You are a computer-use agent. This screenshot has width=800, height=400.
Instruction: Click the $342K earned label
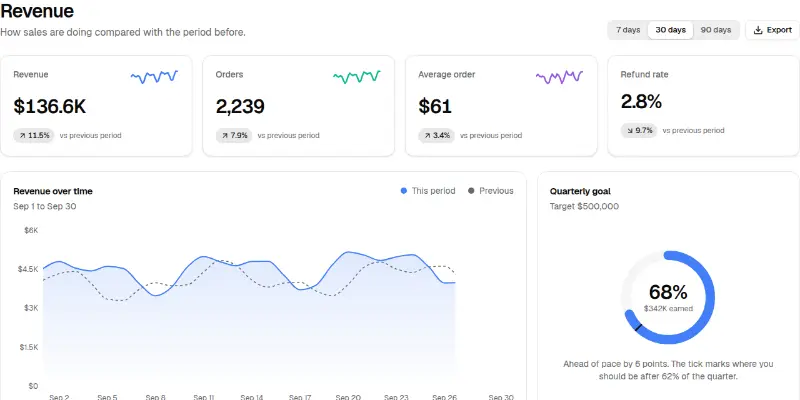point(668,309)
